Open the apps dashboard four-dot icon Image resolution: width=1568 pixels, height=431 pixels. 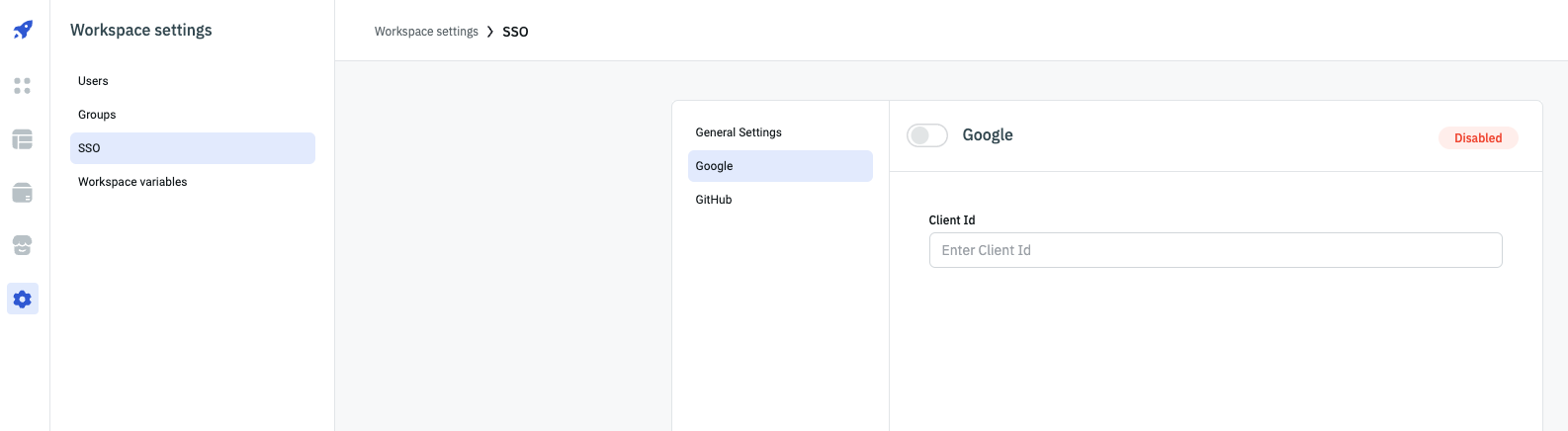coord(23,86)
